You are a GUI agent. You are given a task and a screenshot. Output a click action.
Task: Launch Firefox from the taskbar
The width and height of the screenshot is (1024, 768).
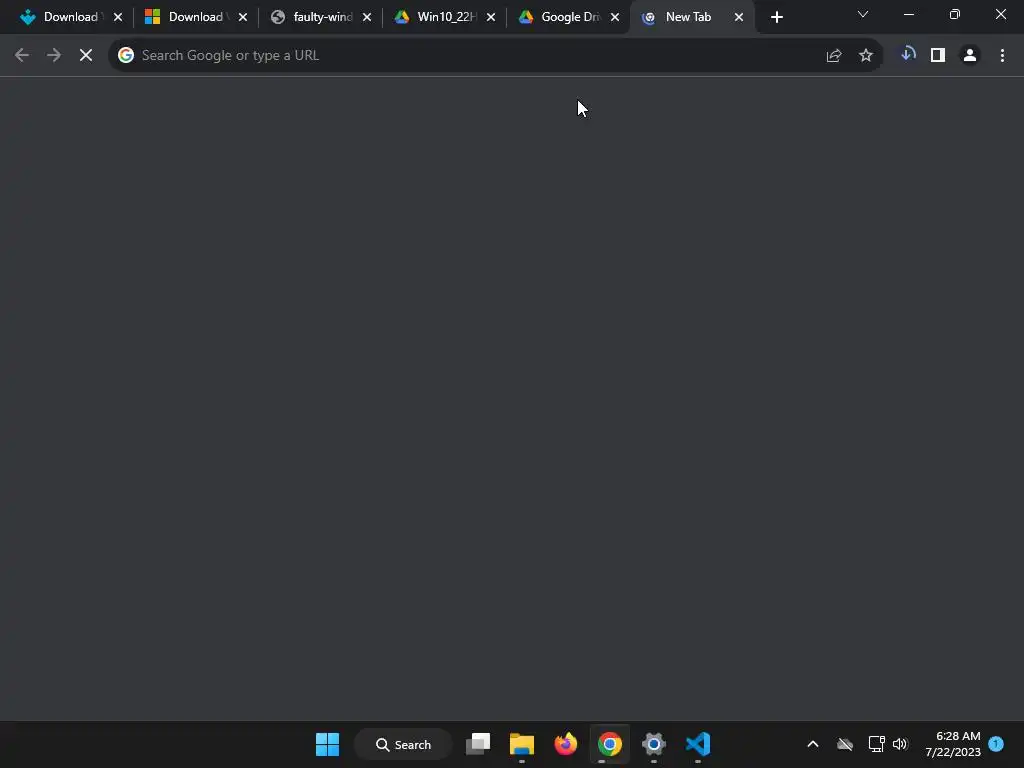coord(566,744)
